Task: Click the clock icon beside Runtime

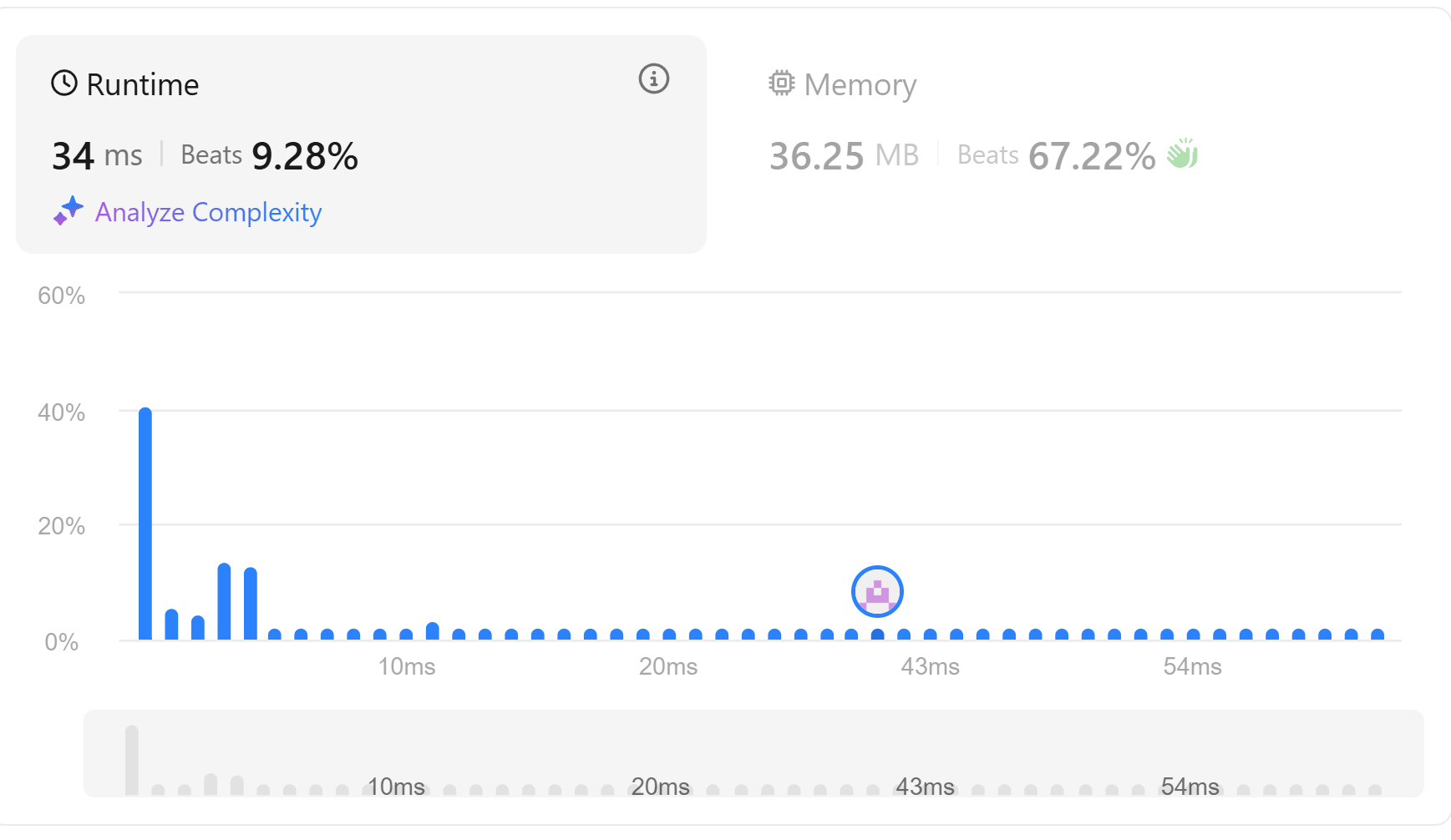Action: click(64, 83)
